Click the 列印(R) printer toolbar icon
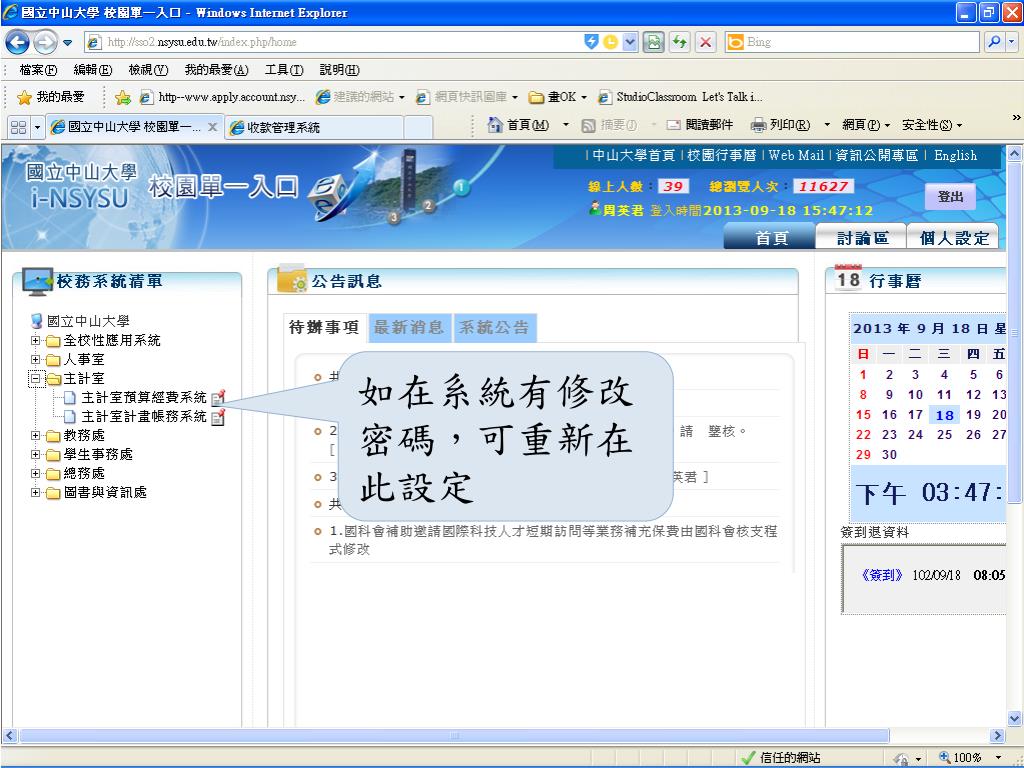 780,125
